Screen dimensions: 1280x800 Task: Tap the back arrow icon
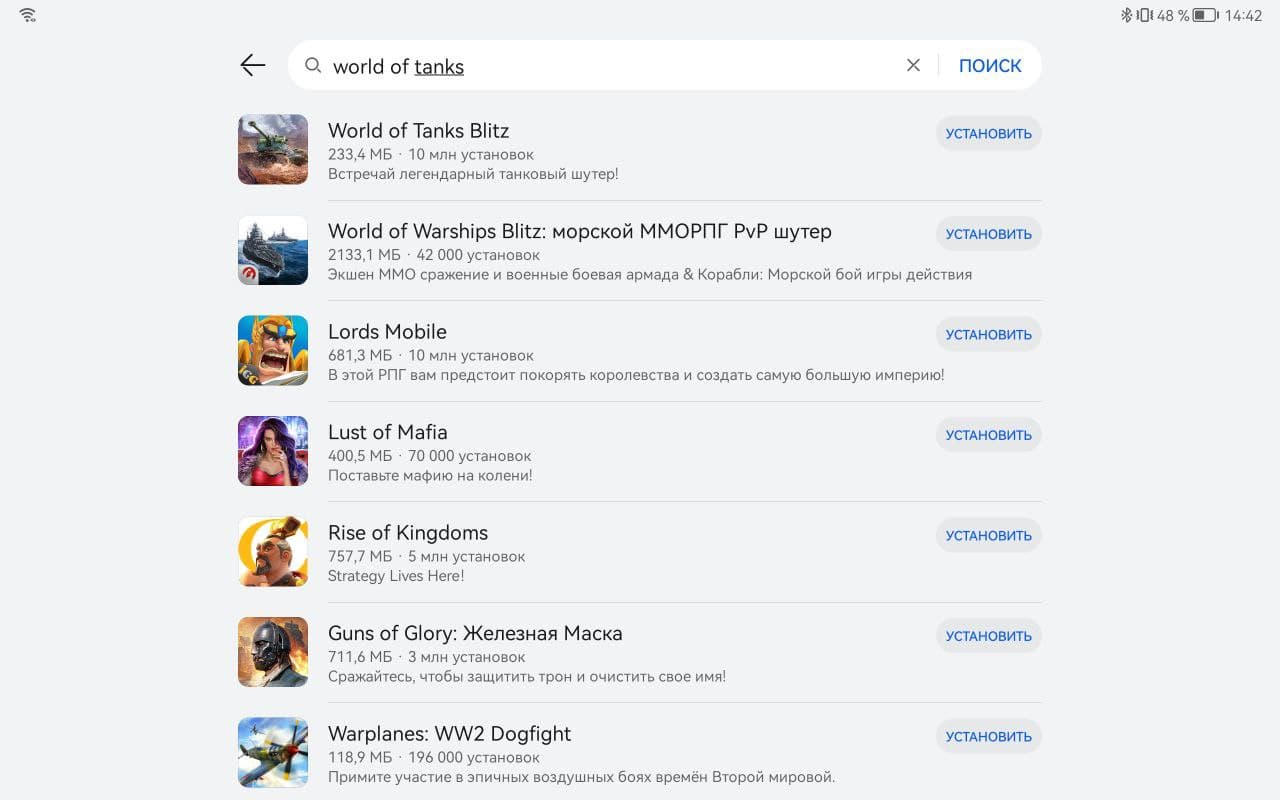(x=253, y=66)
